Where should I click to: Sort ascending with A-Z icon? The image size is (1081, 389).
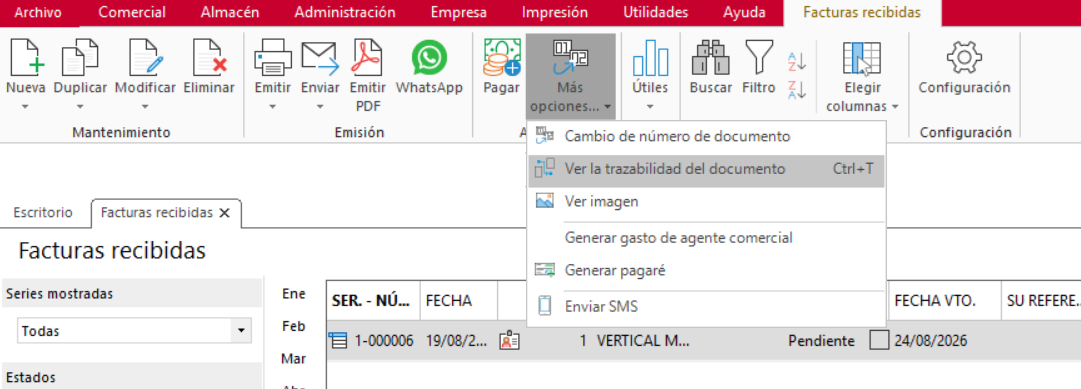[x=796, y=62]
